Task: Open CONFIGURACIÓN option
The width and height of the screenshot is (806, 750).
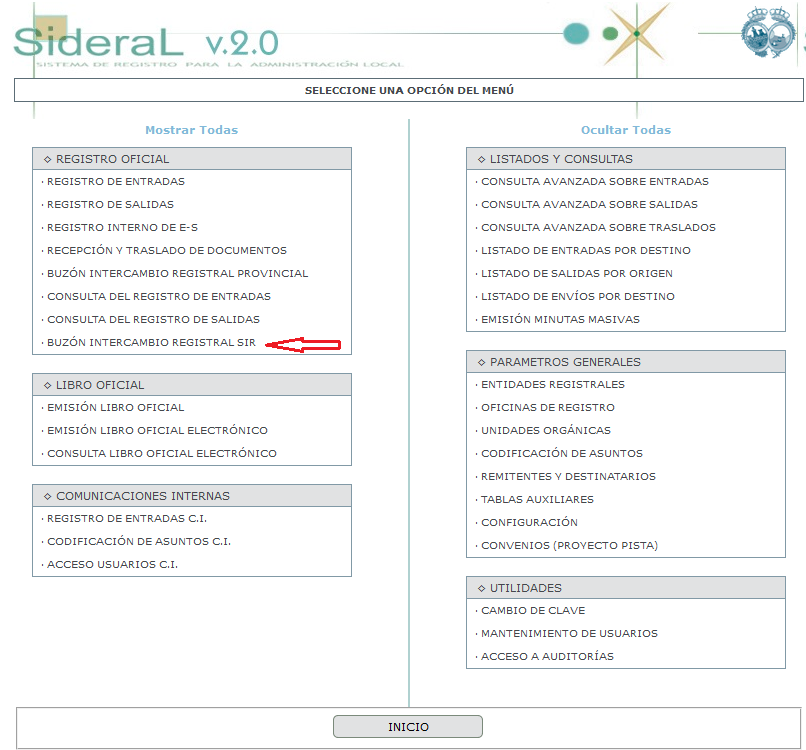Action: [529, 522]
